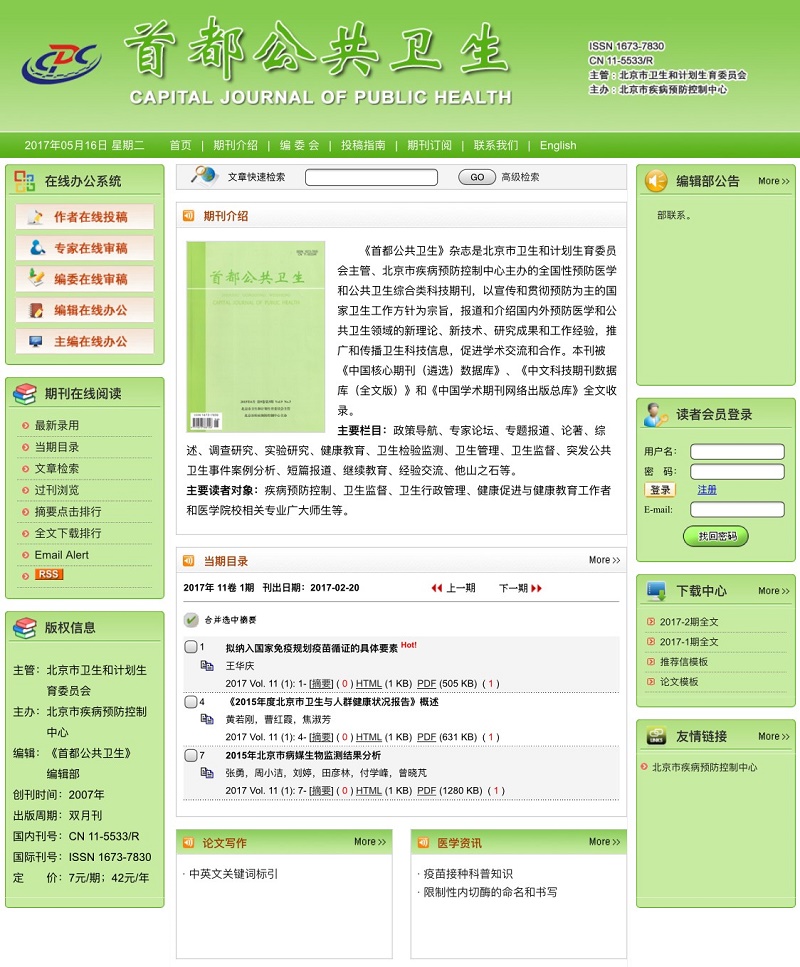
Task: Click the orange RSS feed icon
Action: [x=48, y=575]
